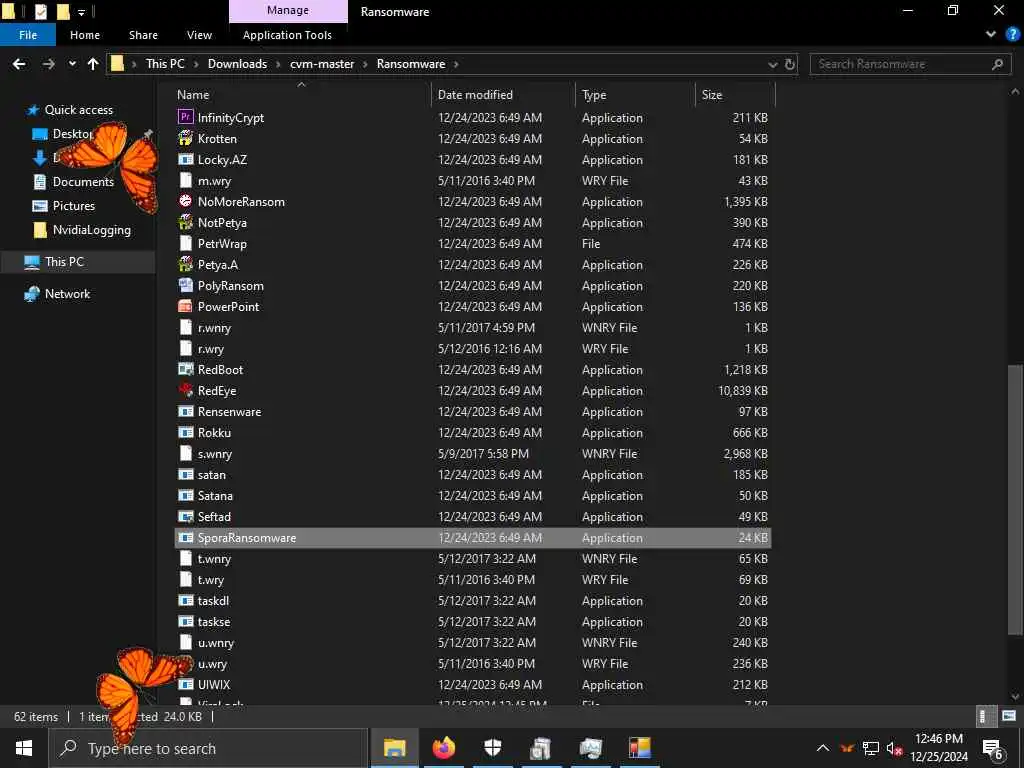Screen dimensions: 1024x768
Task: Select the Krotten file icon
Action: click(x=185, y=138)
